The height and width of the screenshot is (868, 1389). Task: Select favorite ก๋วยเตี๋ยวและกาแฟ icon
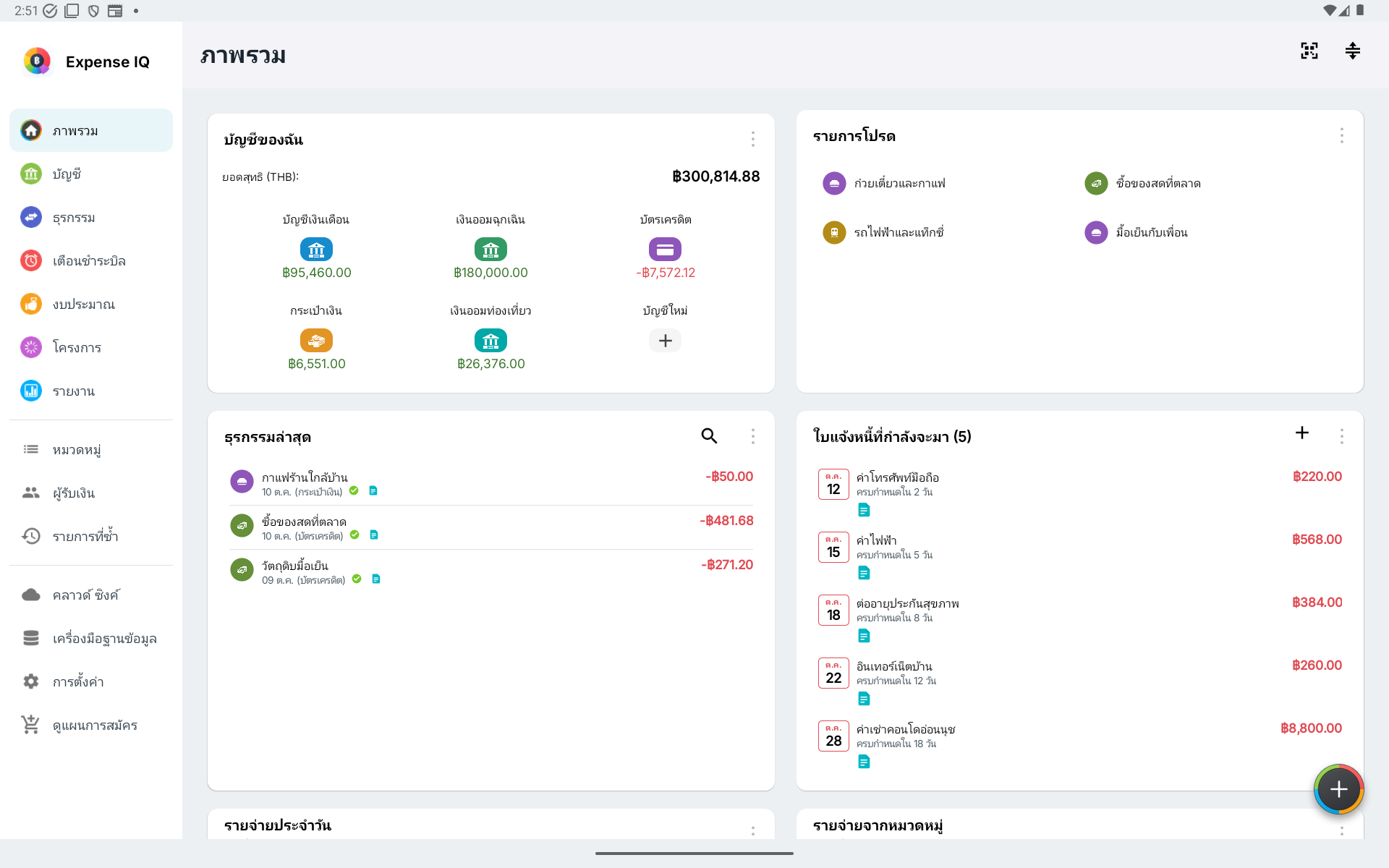click(834, 184)
